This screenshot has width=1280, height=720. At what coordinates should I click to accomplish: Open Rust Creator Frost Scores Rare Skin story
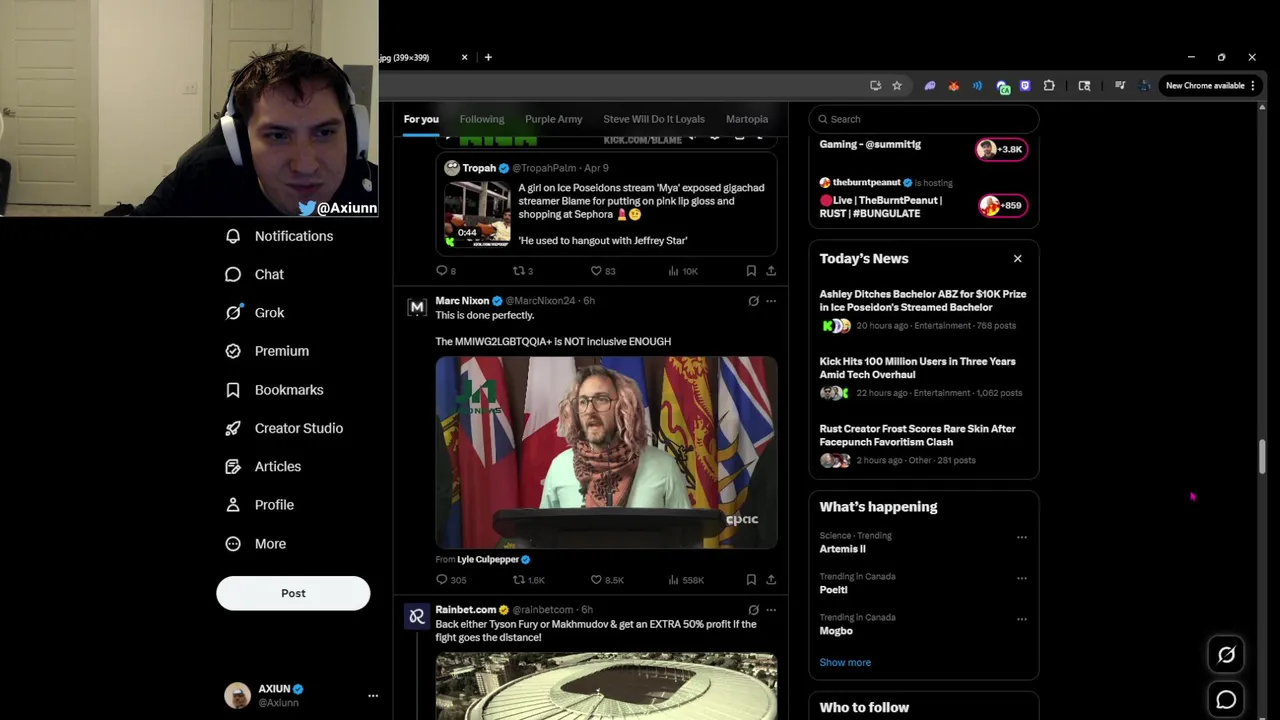tap(923, 444)
